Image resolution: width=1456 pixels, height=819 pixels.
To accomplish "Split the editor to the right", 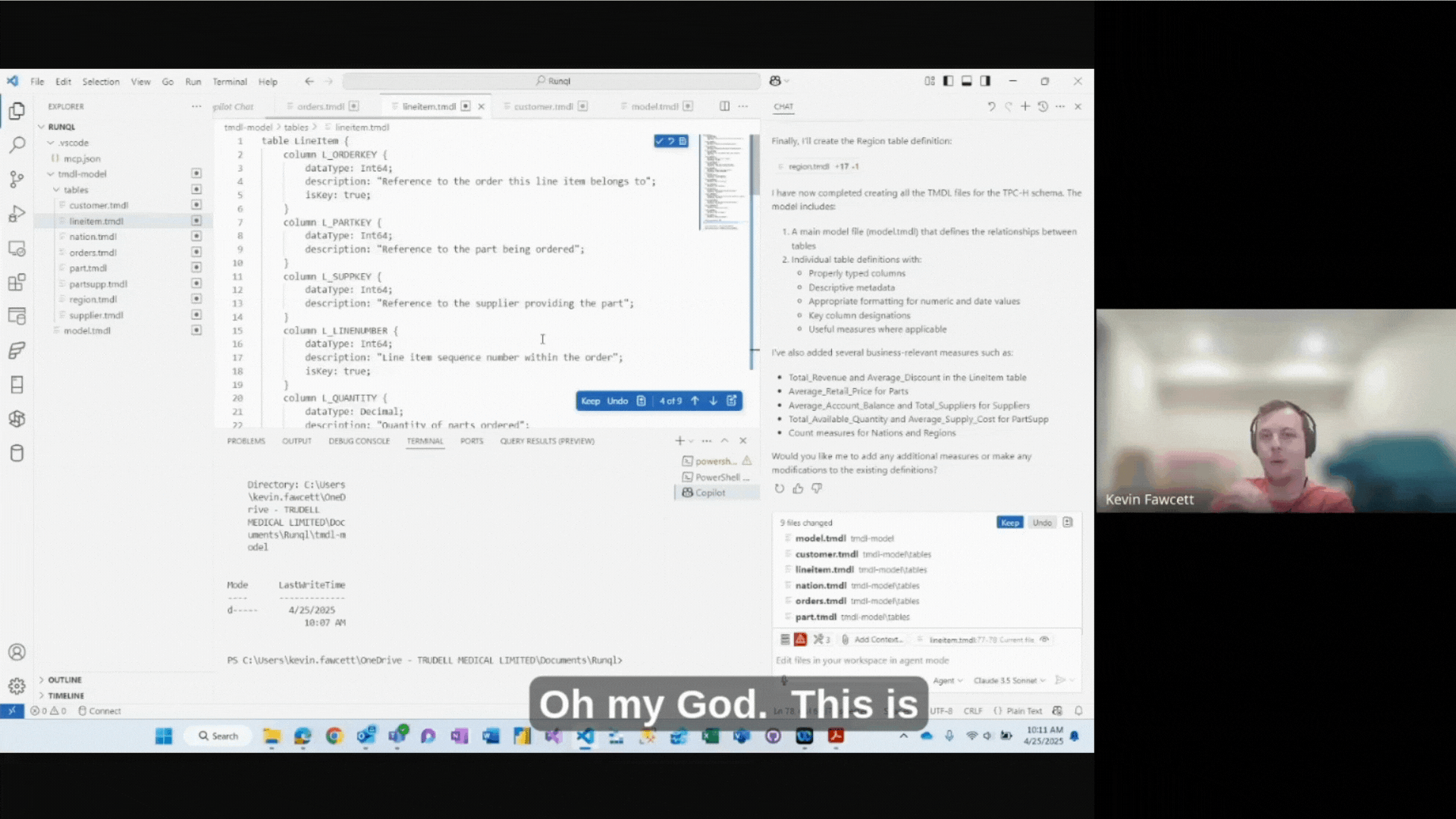I will coord(724,107).
